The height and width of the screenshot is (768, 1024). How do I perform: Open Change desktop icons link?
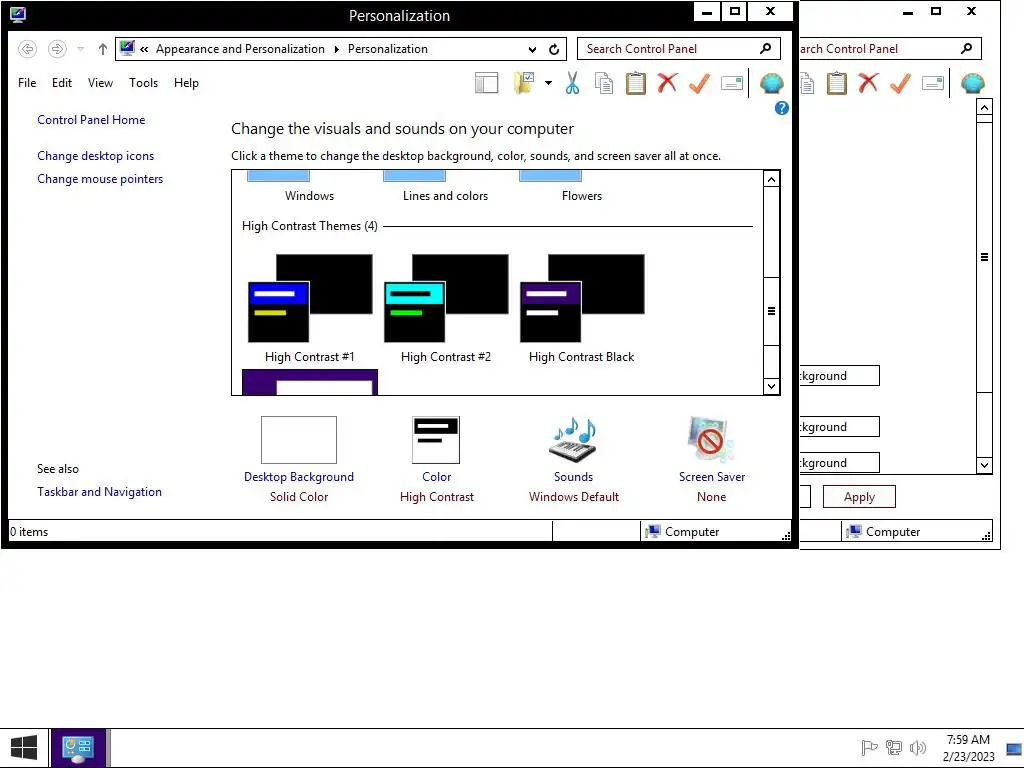tap(95, 156)
